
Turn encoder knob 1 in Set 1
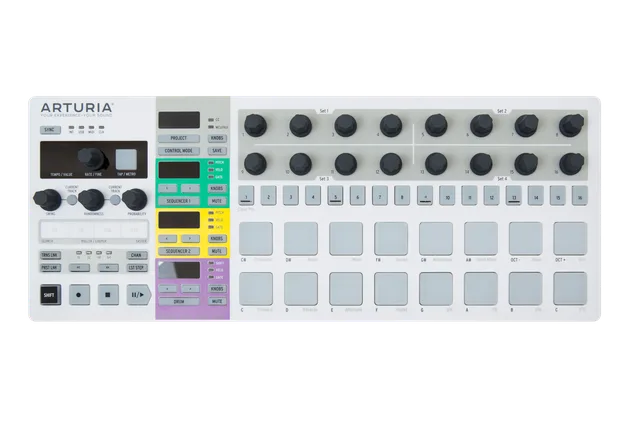click(x=256, y=125)
